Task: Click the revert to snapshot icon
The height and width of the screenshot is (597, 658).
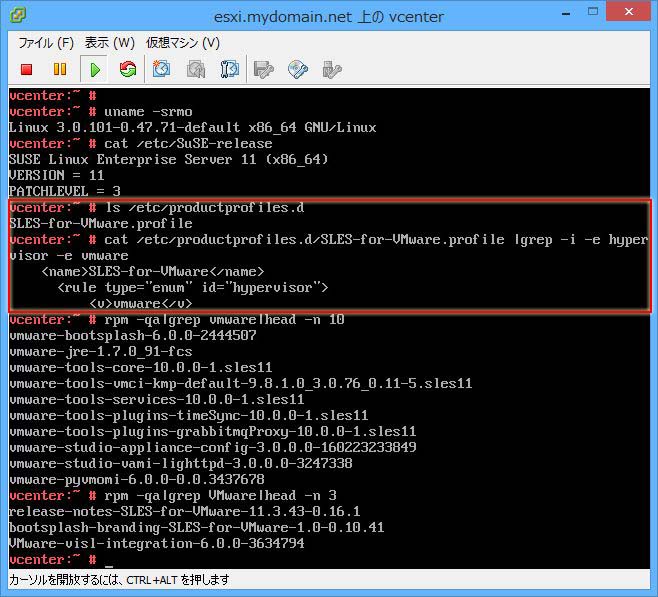Action: 196,69
